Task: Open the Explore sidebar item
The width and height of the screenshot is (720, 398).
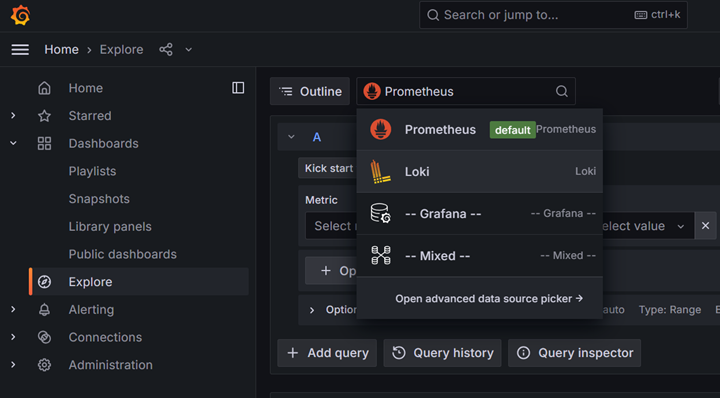Action: coord(139,282)
